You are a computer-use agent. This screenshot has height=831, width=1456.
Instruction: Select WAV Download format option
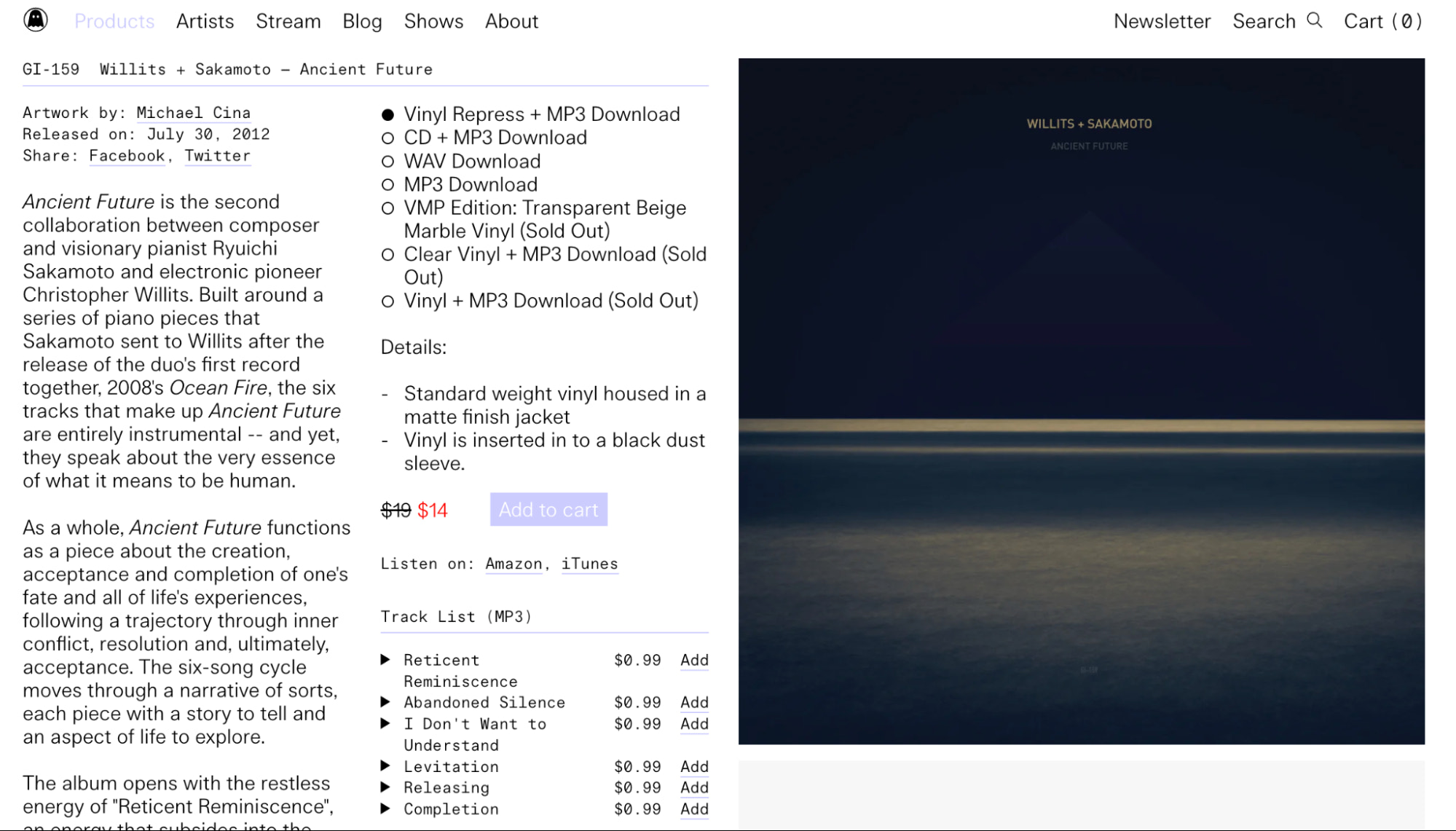click(x=387, y=162)
